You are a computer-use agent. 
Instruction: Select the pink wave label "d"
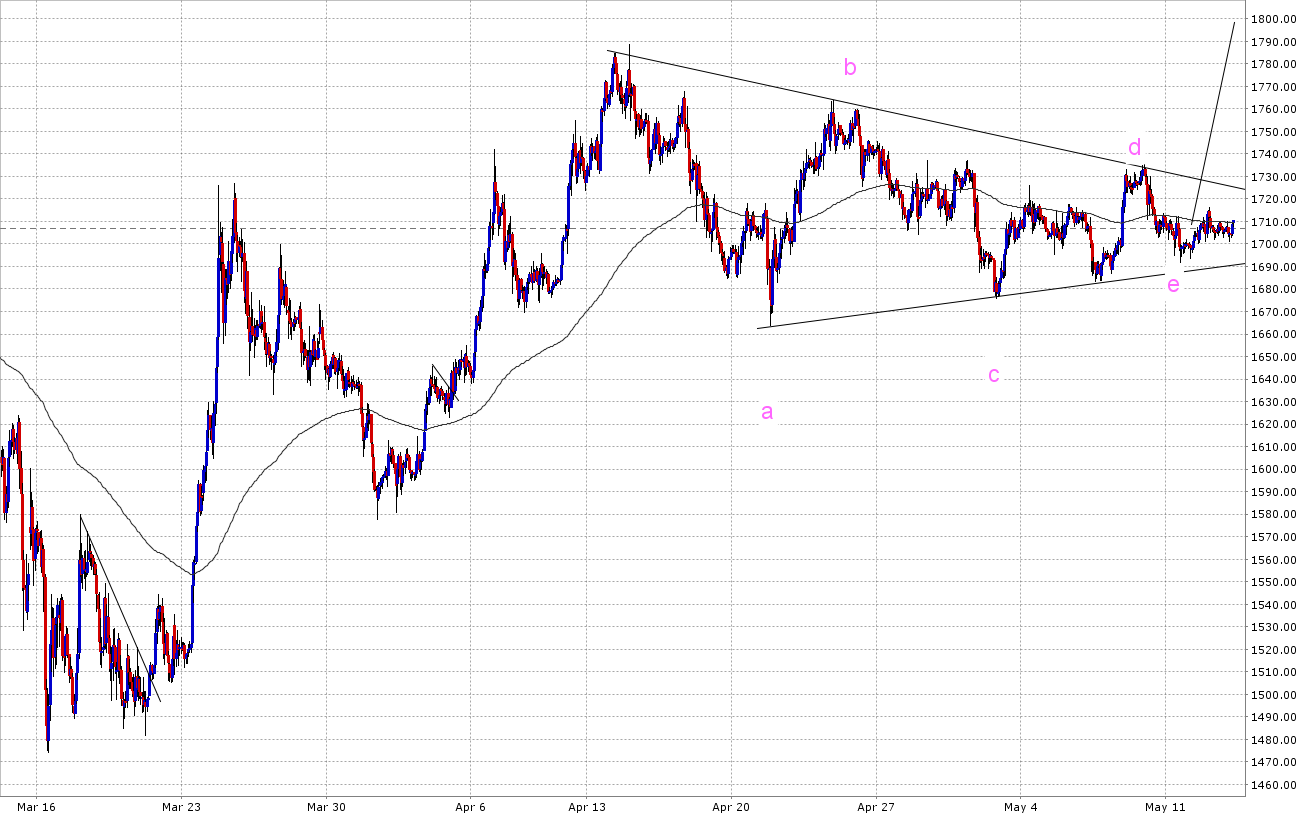1135,148
